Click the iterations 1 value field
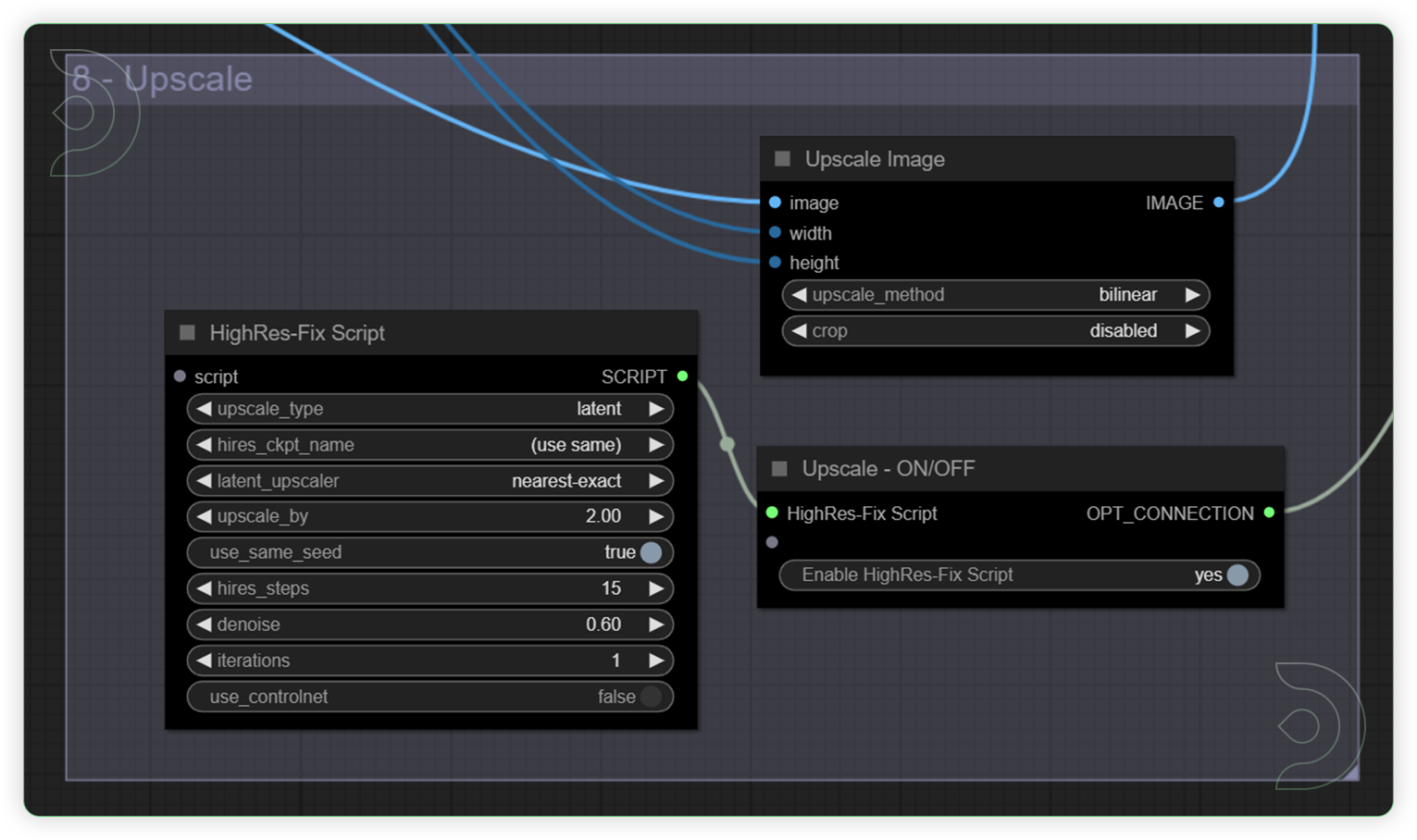This screenshot has width=1417, height=840. (615, 661)
